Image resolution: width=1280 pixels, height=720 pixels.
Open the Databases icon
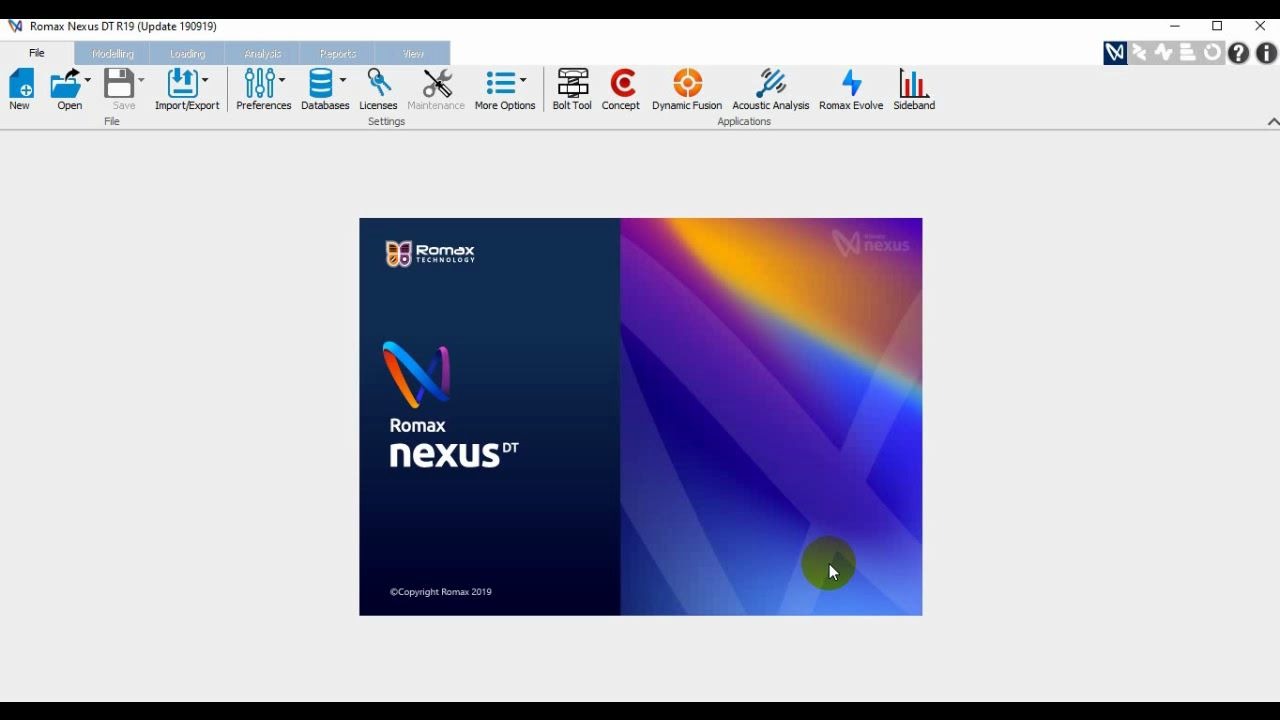pos(321,84)
